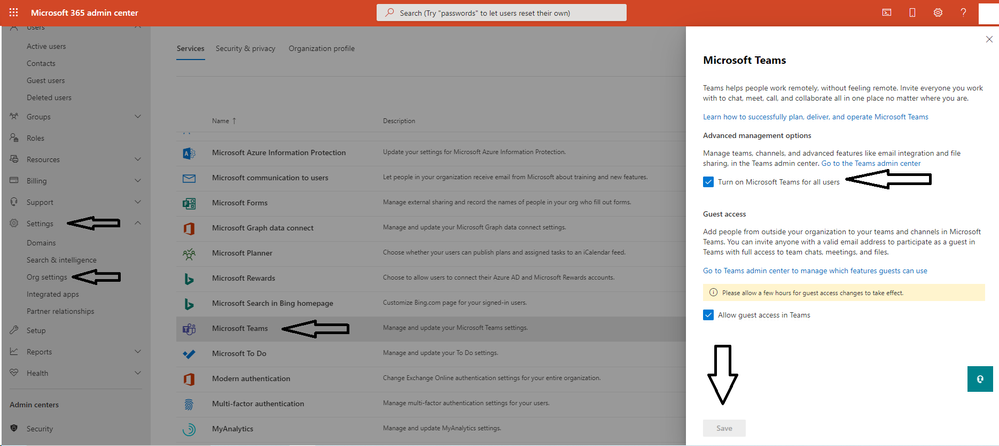Expand the Support section chevron
Screen dimensions: 999x446
click(x=138, y=202)
